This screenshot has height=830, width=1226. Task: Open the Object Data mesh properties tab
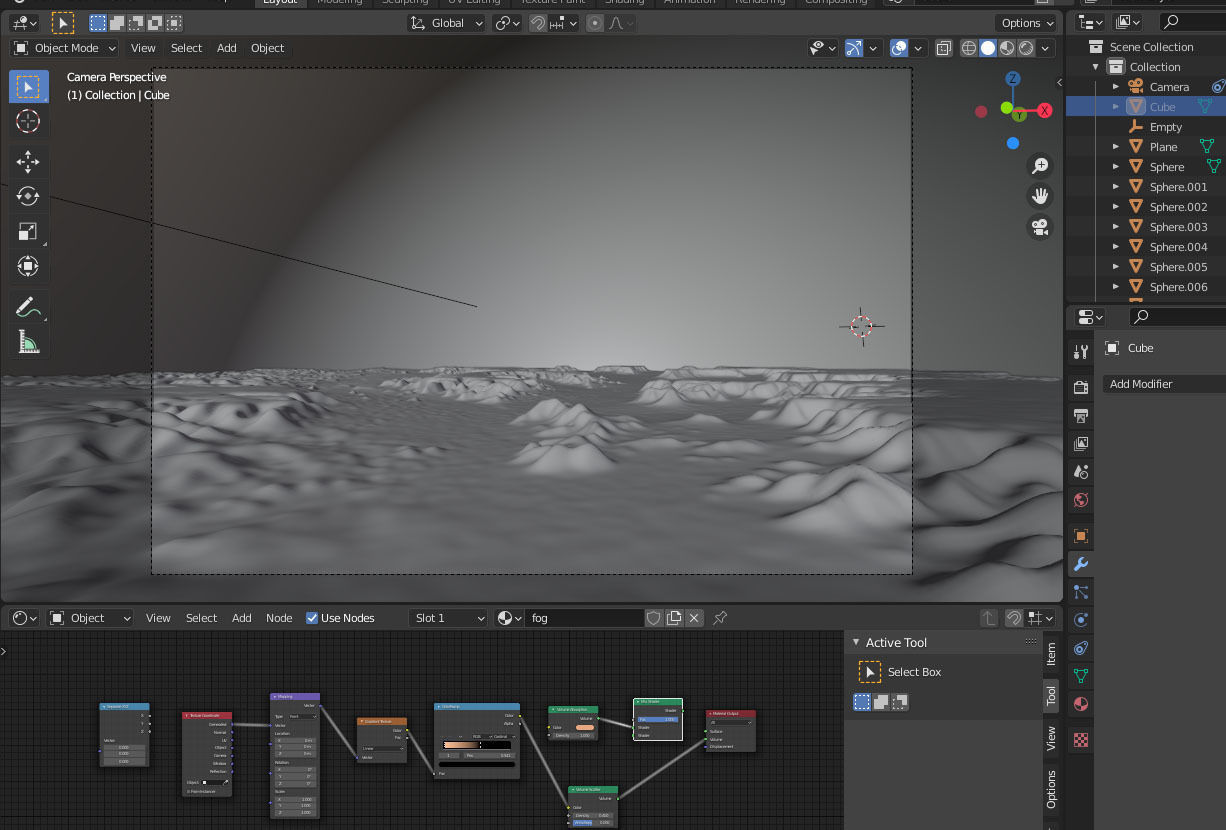(x=1080, y=676)
